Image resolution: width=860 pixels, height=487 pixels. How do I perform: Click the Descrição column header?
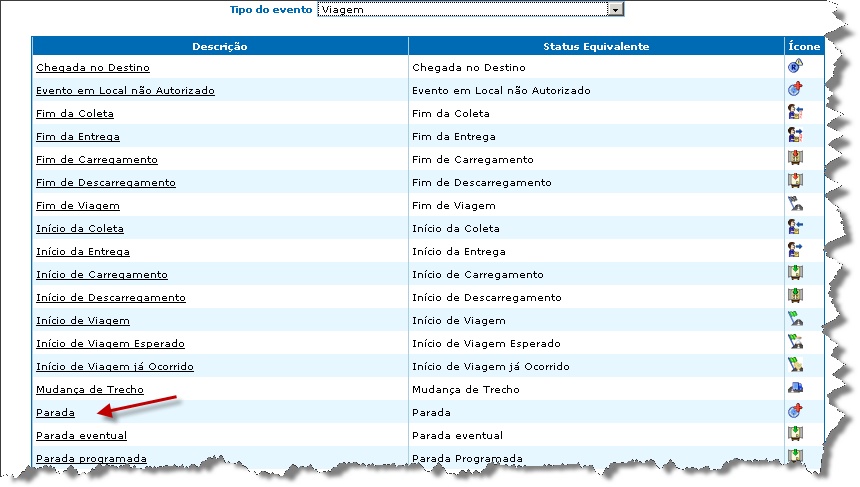point(220,47)
